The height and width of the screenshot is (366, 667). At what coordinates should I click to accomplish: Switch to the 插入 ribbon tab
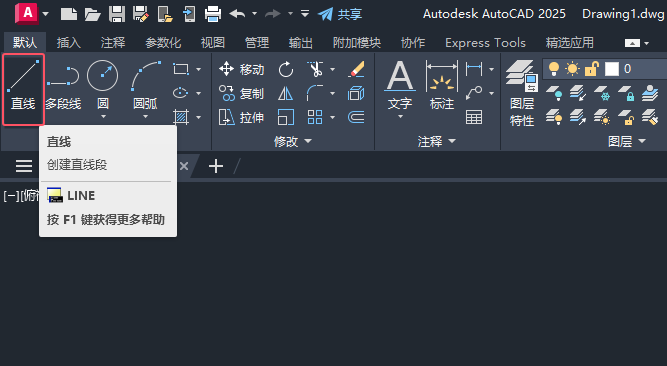[69, 43]
